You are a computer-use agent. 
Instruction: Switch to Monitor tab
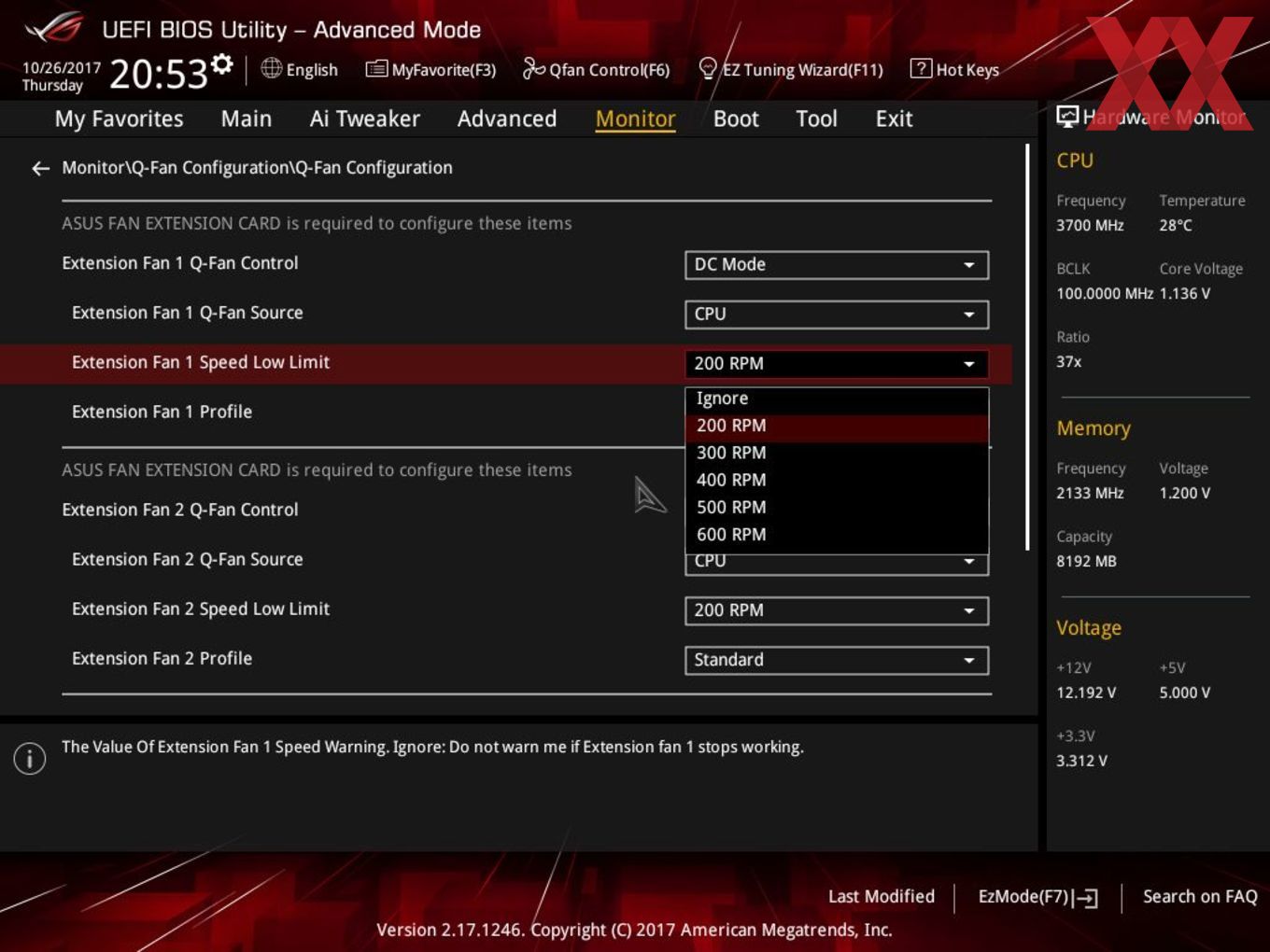click(635, 119)
